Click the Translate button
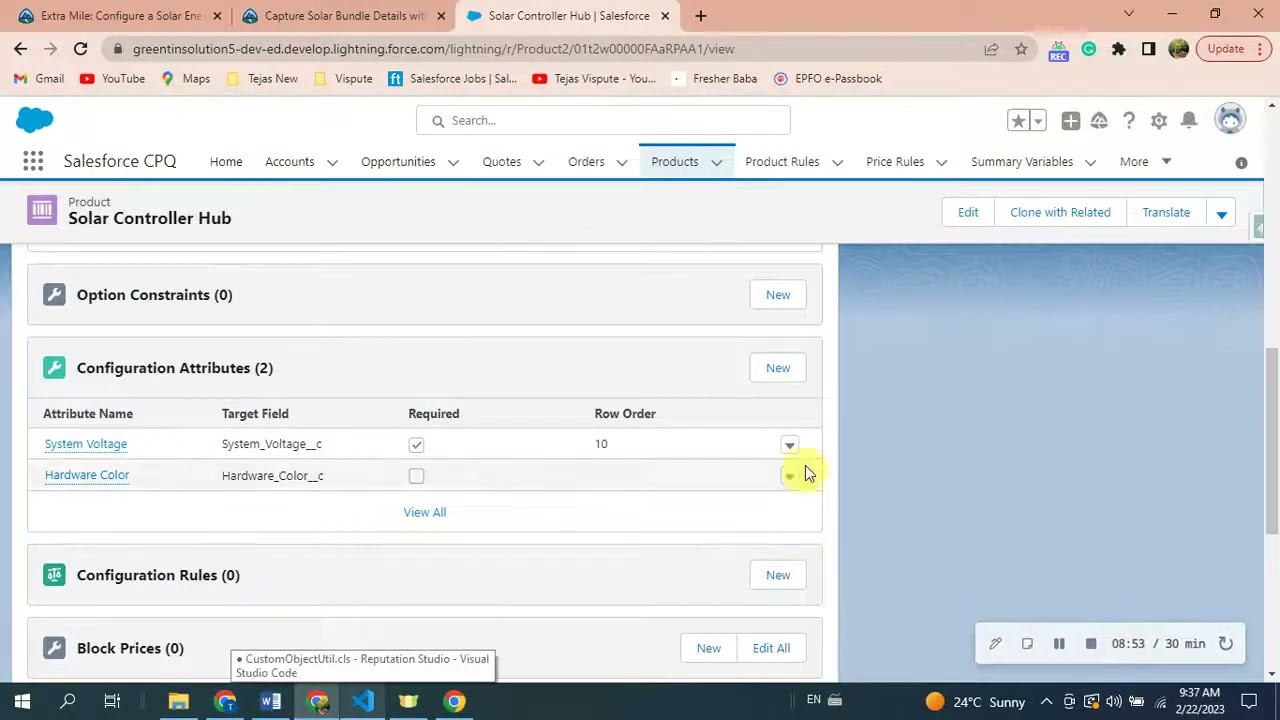 click(1166, 212)
